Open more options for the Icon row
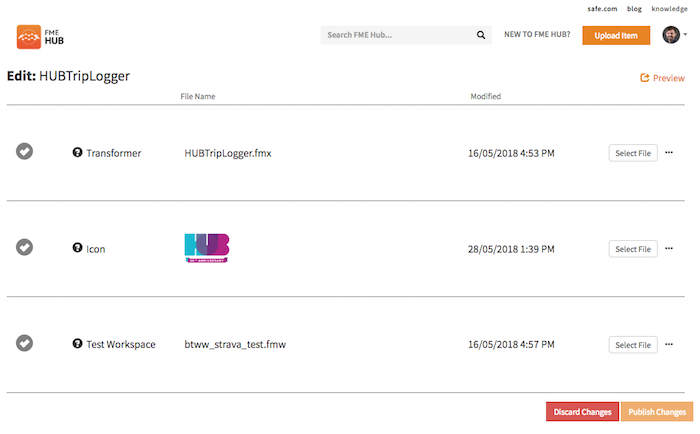This screenshot has width=700, height=434. coord(669,249)
